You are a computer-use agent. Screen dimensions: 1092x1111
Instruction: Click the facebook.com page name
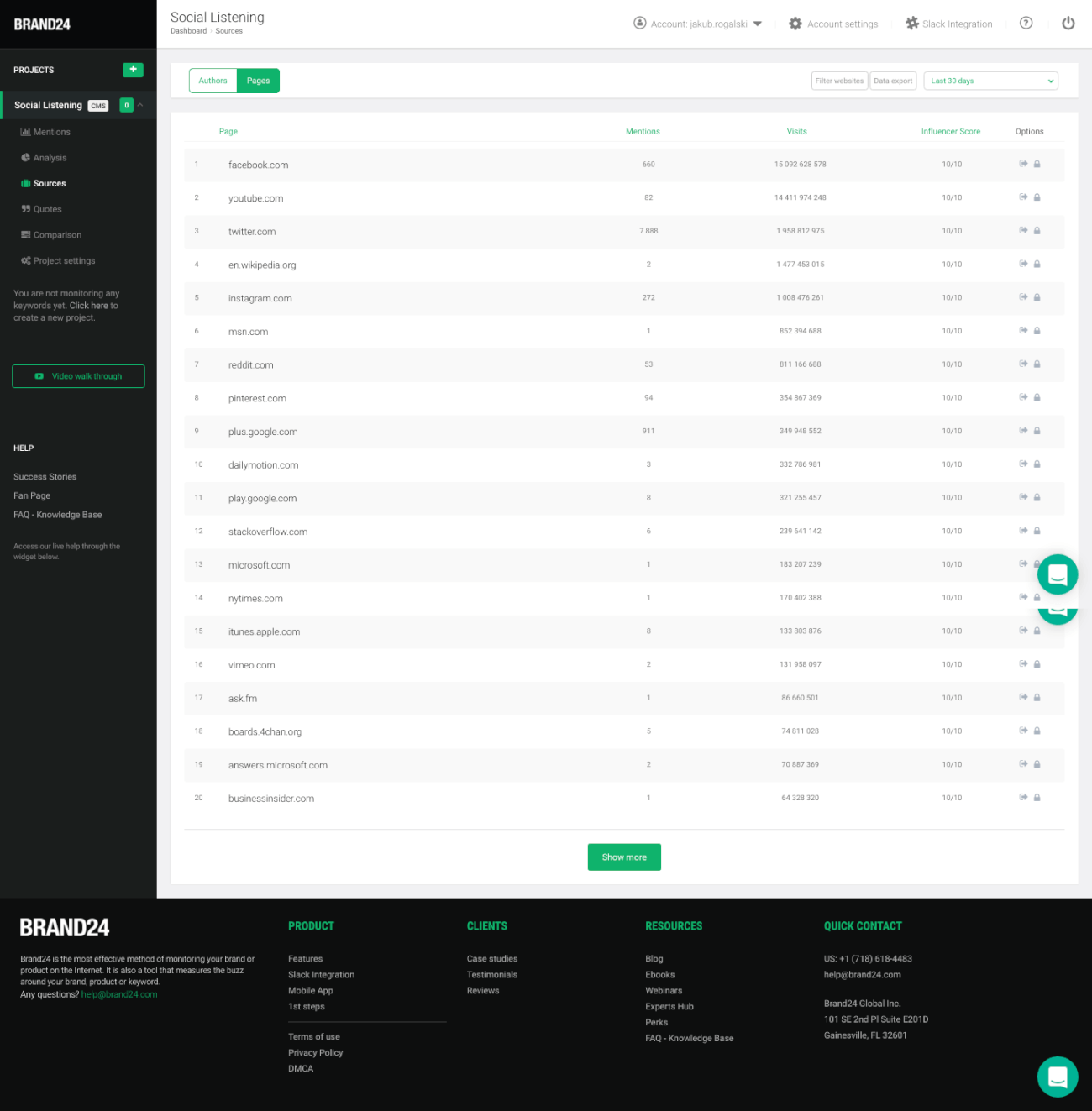(x=258, y=165)
